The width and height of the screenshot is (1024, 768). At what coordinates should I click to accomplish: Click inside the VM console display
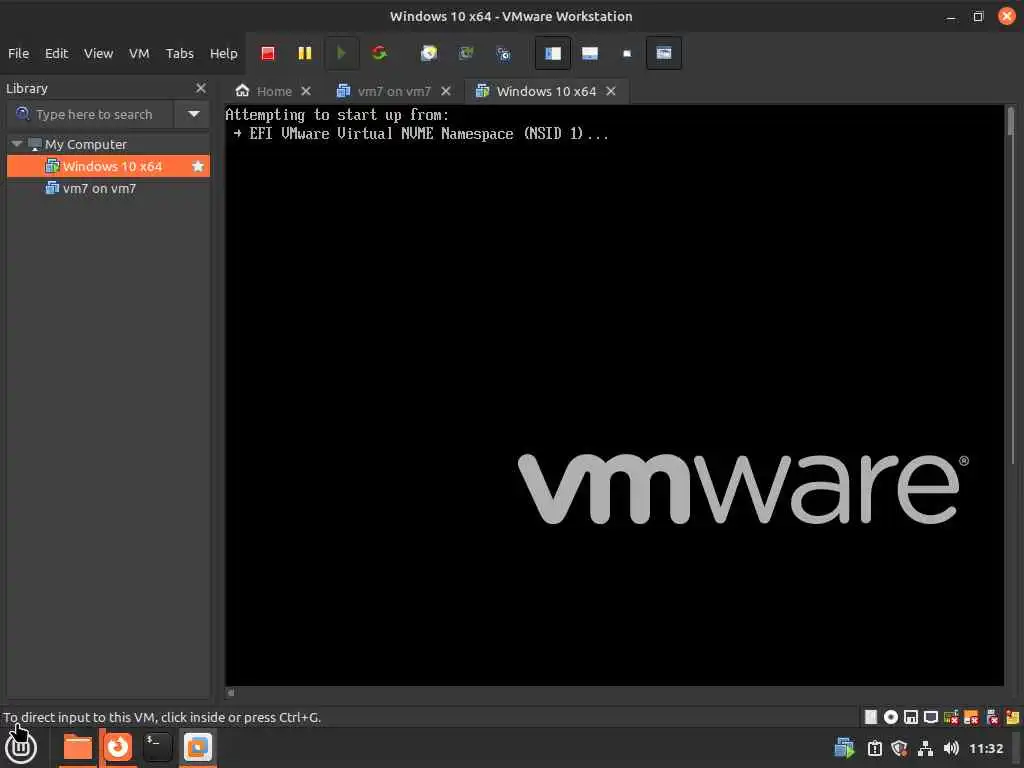[614, 395]
